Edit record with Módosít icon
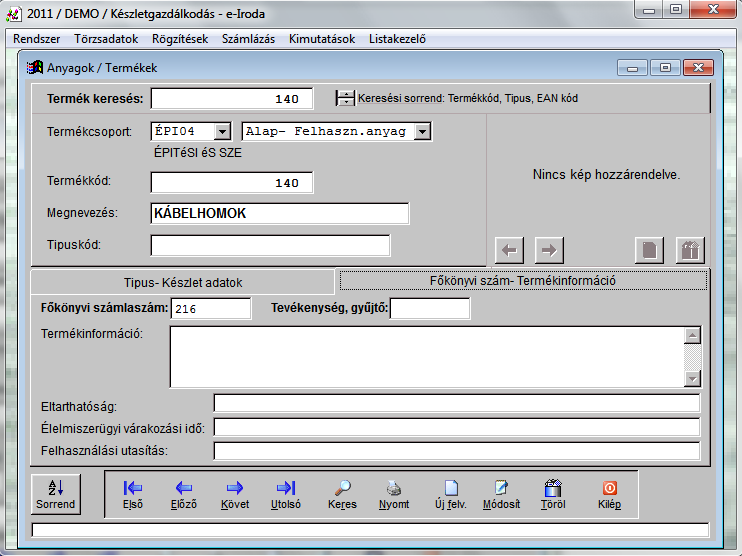Screen dimensions: 742x556 coord(501,493)
